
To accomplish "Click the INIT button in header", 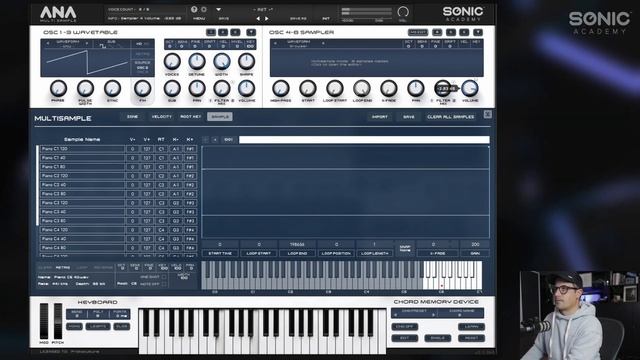I will pyautogui.click(x=326, y=19).
